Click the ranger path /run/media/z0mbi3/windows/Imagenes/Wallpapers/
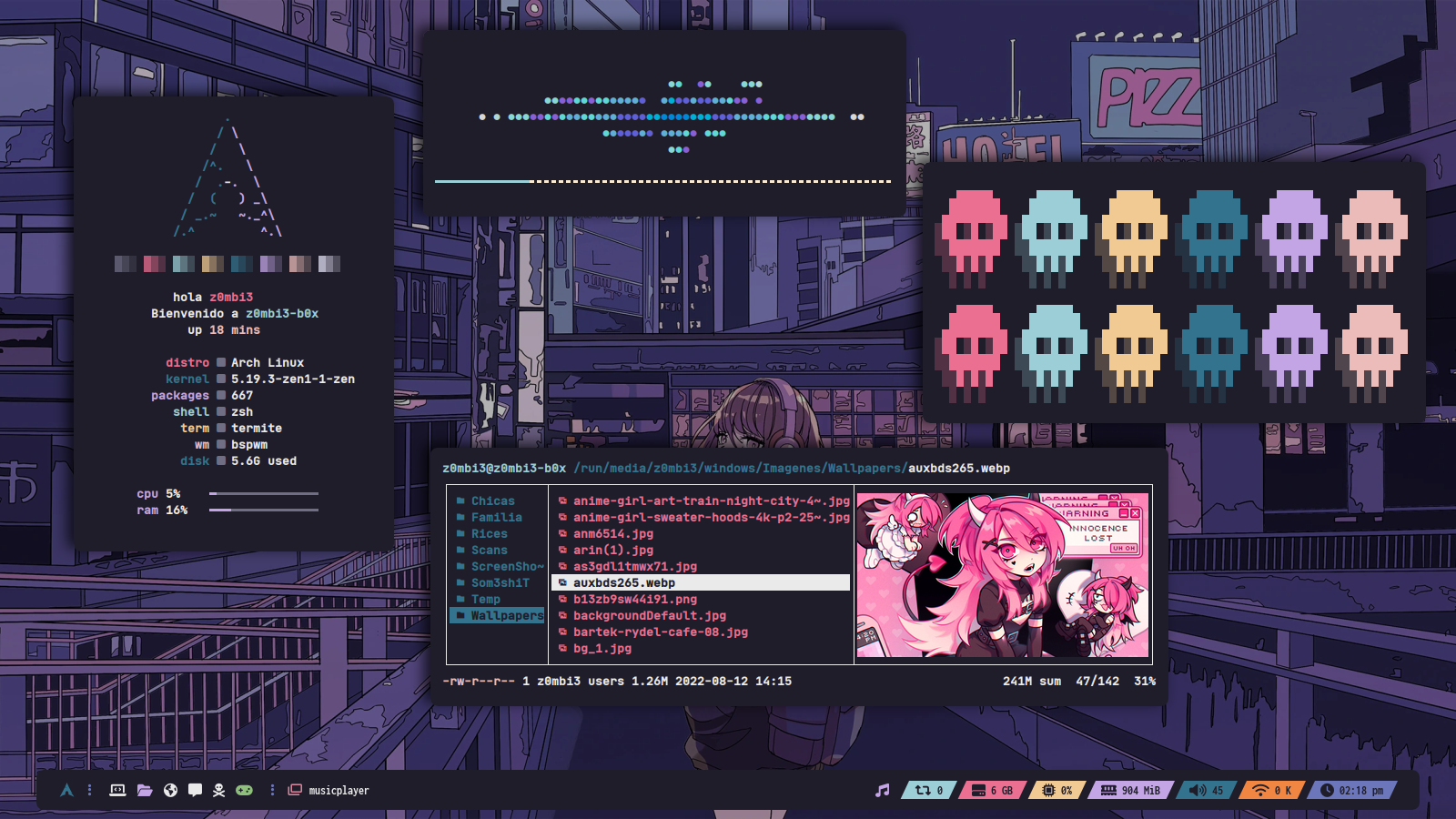Image resolution: width=1456 pixels, height=819 pixels. pyautogui.click(x=741, y=468)
